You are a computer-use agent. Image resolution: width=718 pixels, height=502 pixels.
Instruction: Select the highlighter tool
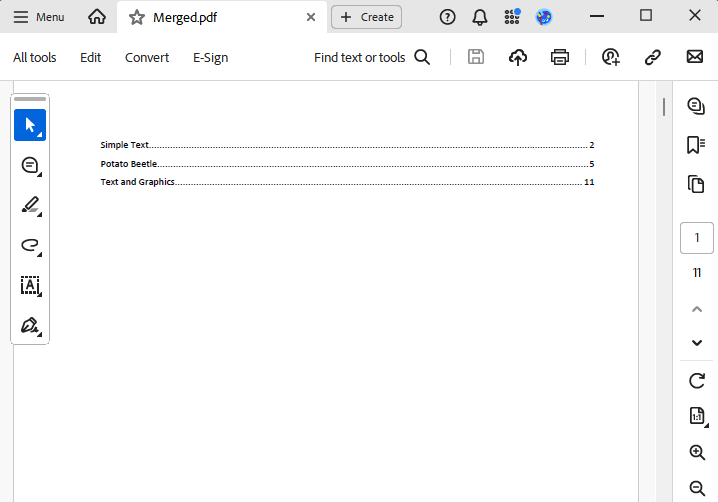click(x=30, y=205)
